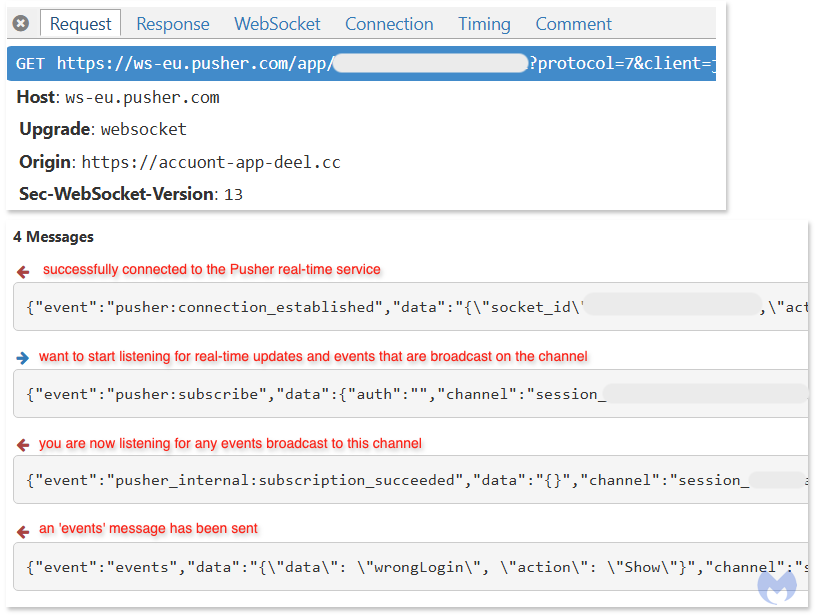Click the incoming arrow for connection established

(x=24, y=272)
